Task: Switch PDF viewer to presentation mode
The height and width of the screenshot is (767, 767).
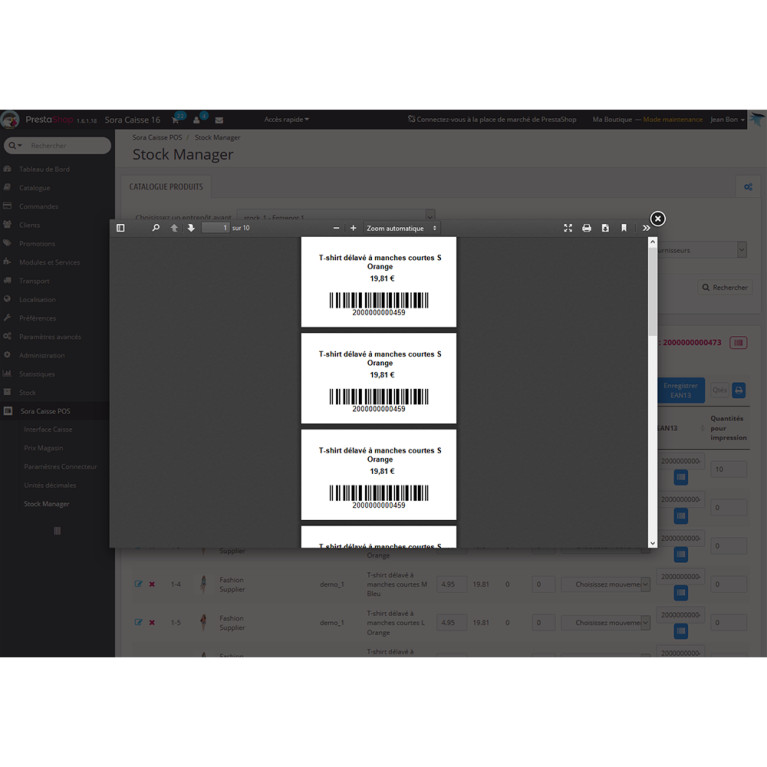Action: (568, 228)
